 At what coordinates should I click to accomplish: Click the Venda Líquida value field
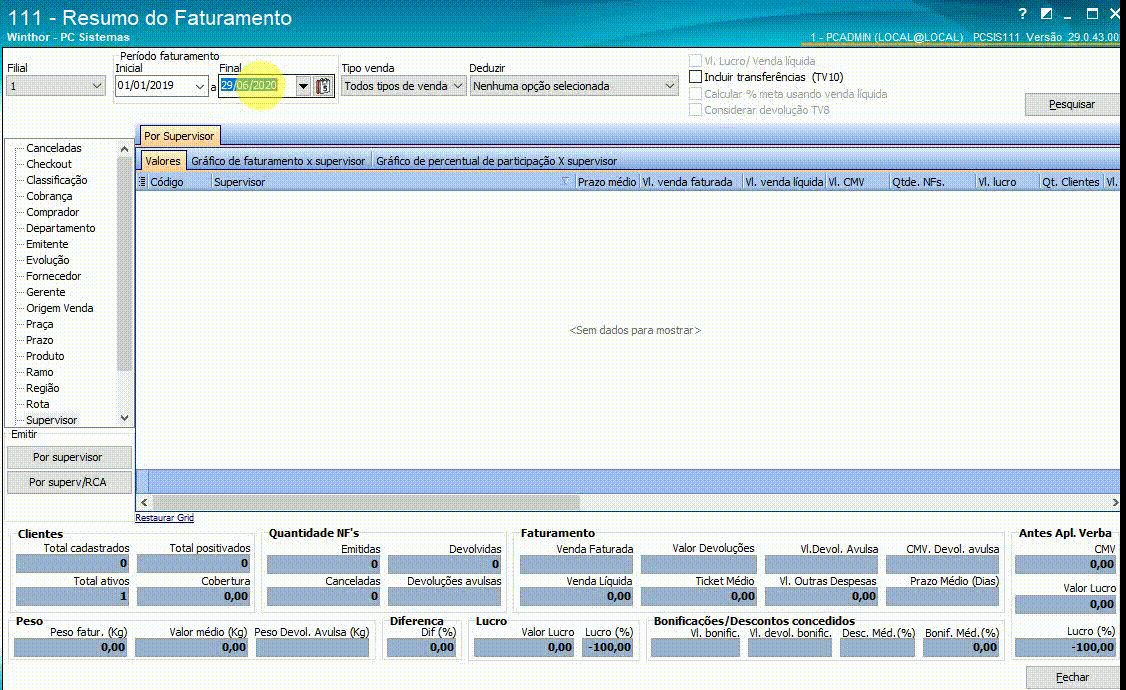click(x=576, y=596)
